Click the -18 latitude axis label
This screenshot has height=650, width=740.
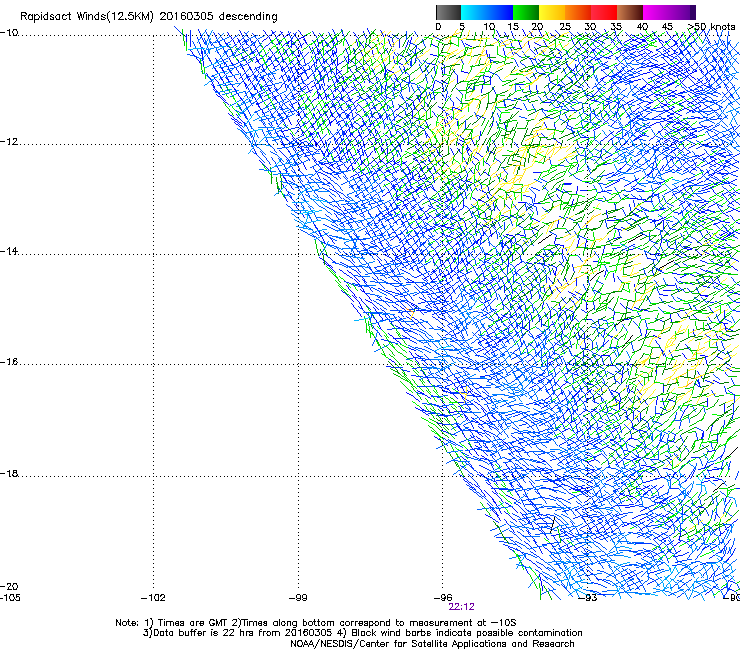coord(9,473)
